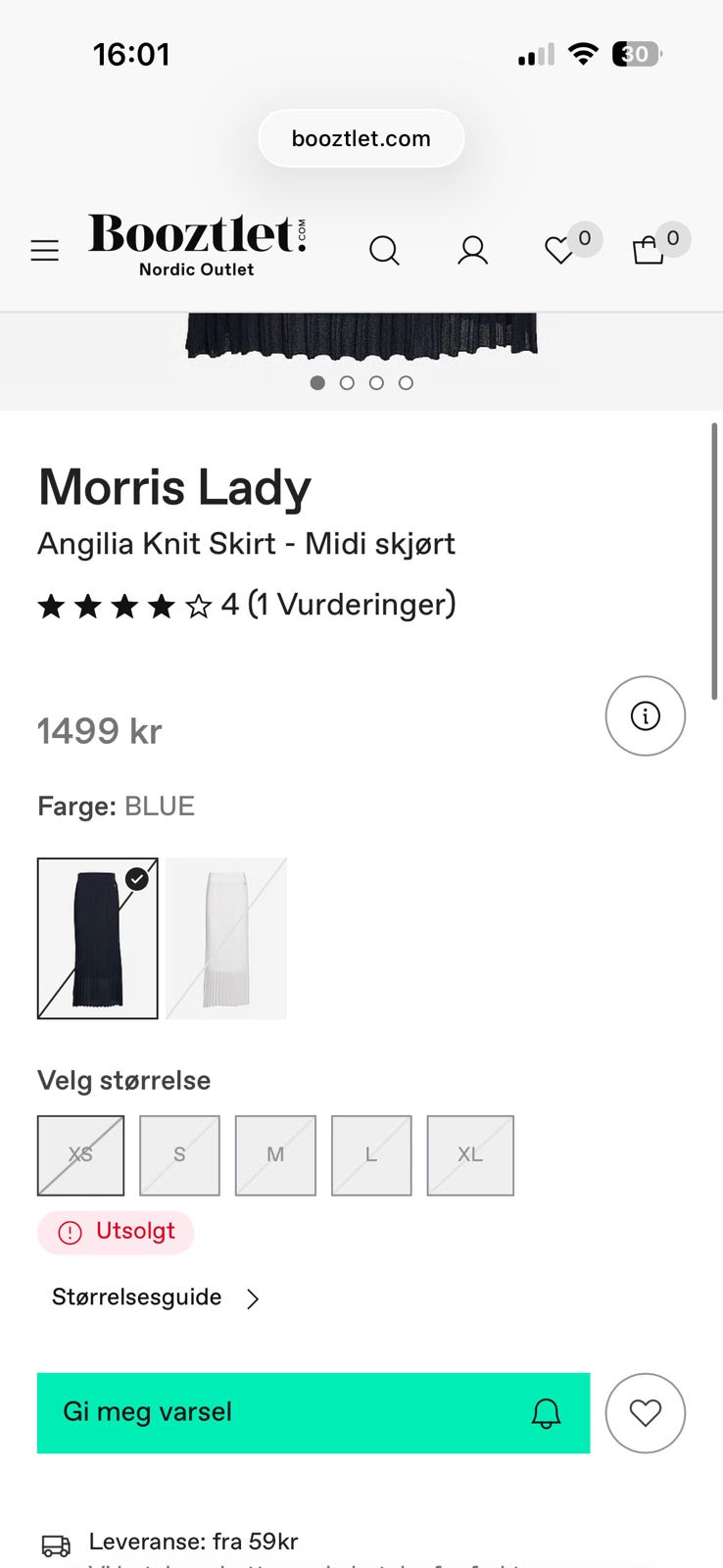This screenshot has height=1568, width=723.
Task: Tap Gi meg varsel button
Action: [x=313, y=1413]
